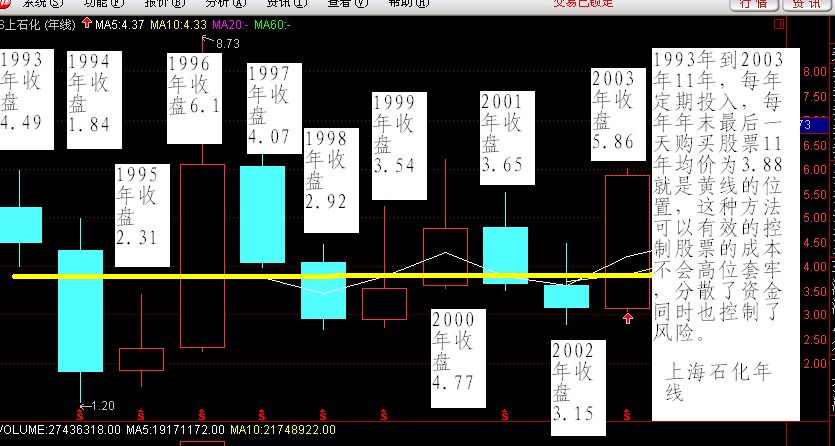Click the red arrow marker below 2003 candle

click(627, 318)
